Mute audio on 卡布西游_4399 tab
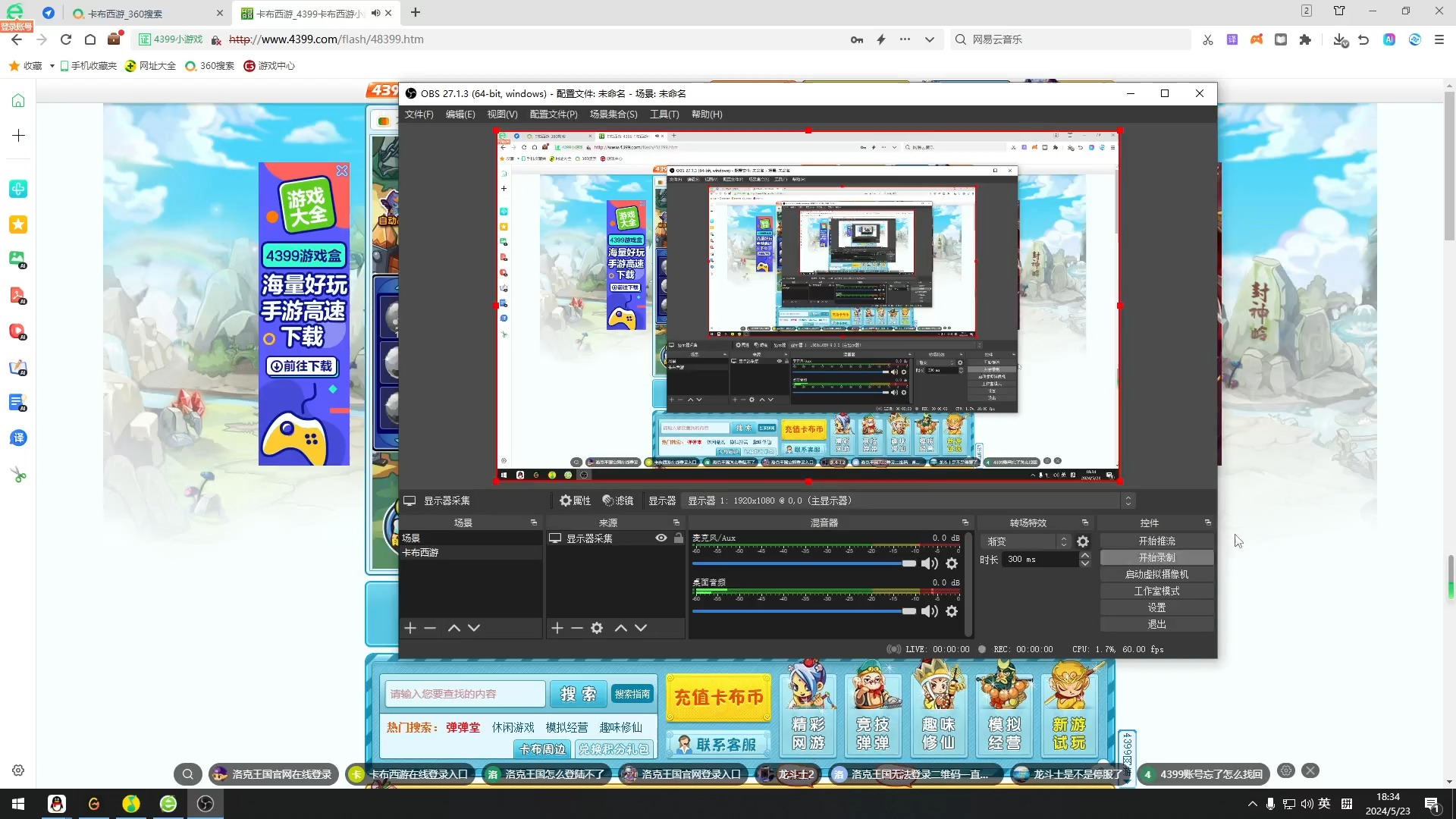Screen dimensions: 1456x819 pyautogui.click(x=375, y=13)
